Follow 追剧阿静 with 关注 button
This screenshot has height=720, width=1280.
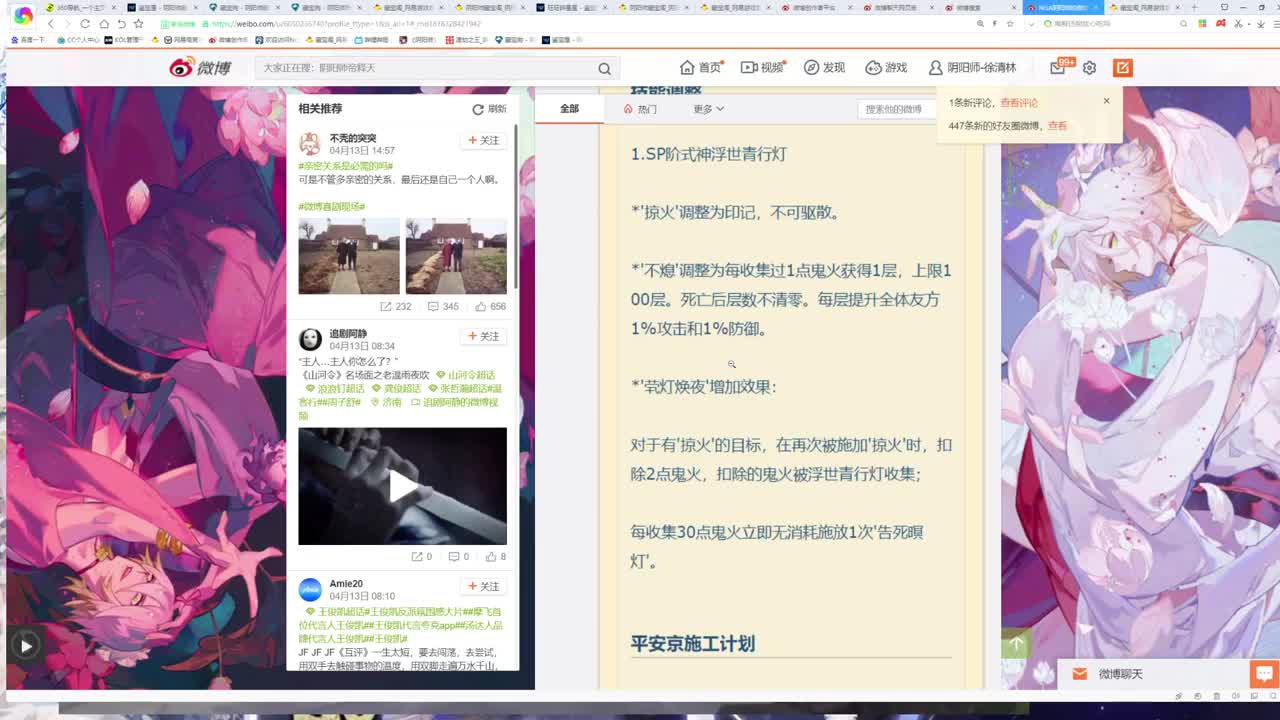[484, 336]
